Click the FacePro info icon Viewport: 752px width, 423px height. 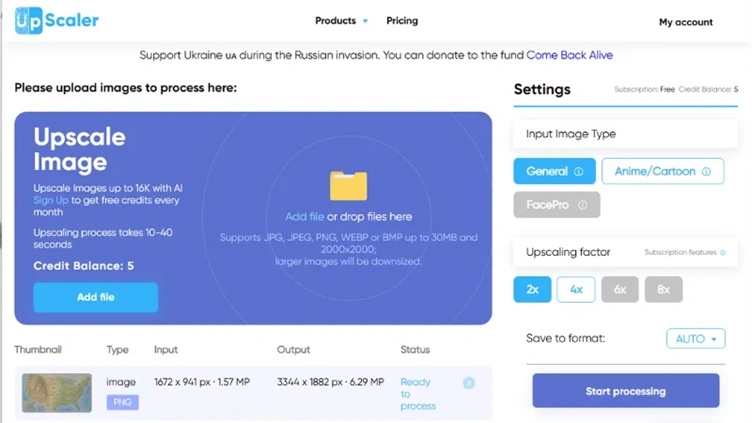[x=582, y=205]
